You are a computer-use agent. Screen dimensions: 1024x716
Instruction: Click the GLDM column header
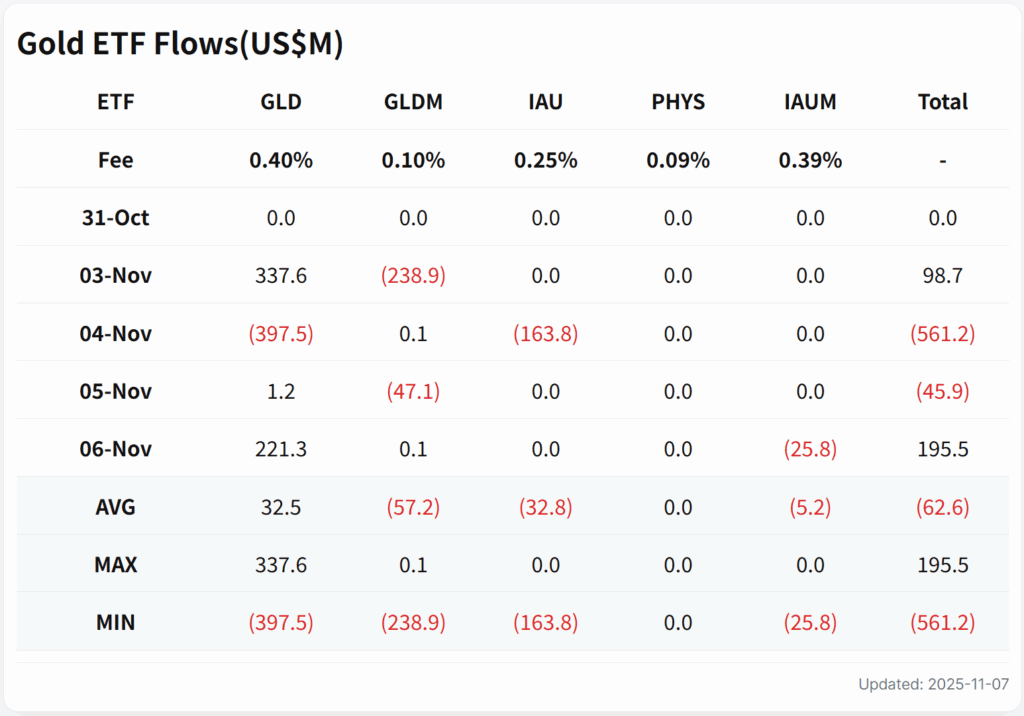(x=413, y=102)
